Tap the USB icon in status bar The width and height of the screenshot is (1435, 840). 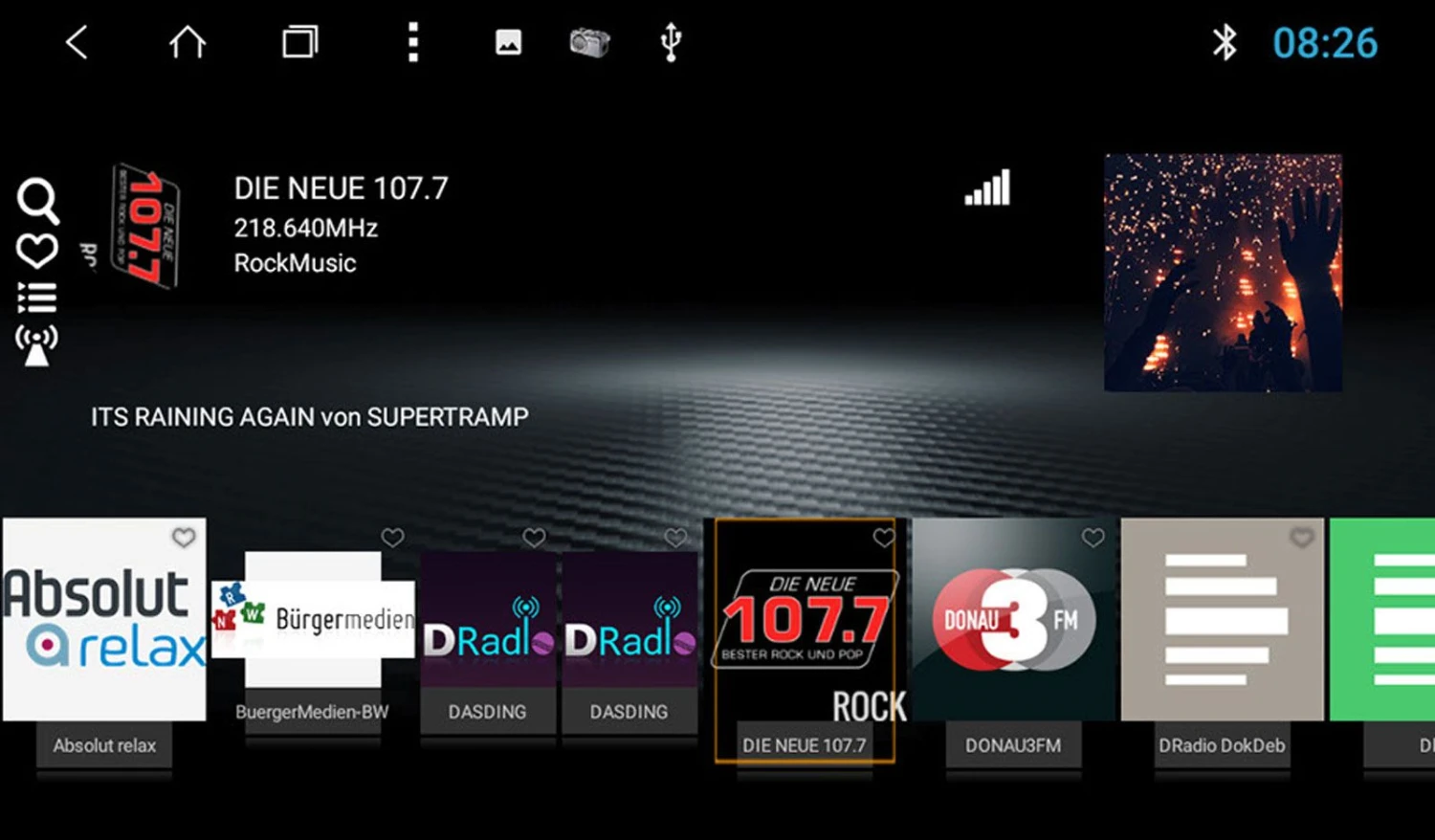pos(671,42)
